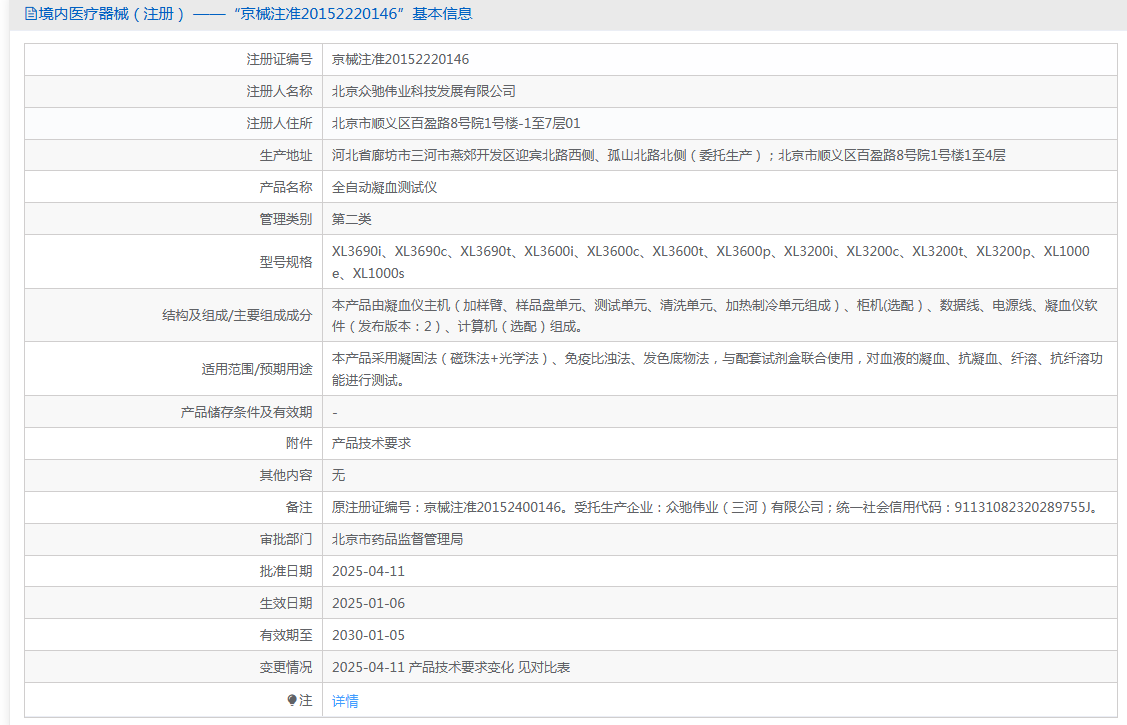This screenshot has height=725, width=1127.
Task: Click remarks text starting 原注册证编号
Action: coord(716,507)
